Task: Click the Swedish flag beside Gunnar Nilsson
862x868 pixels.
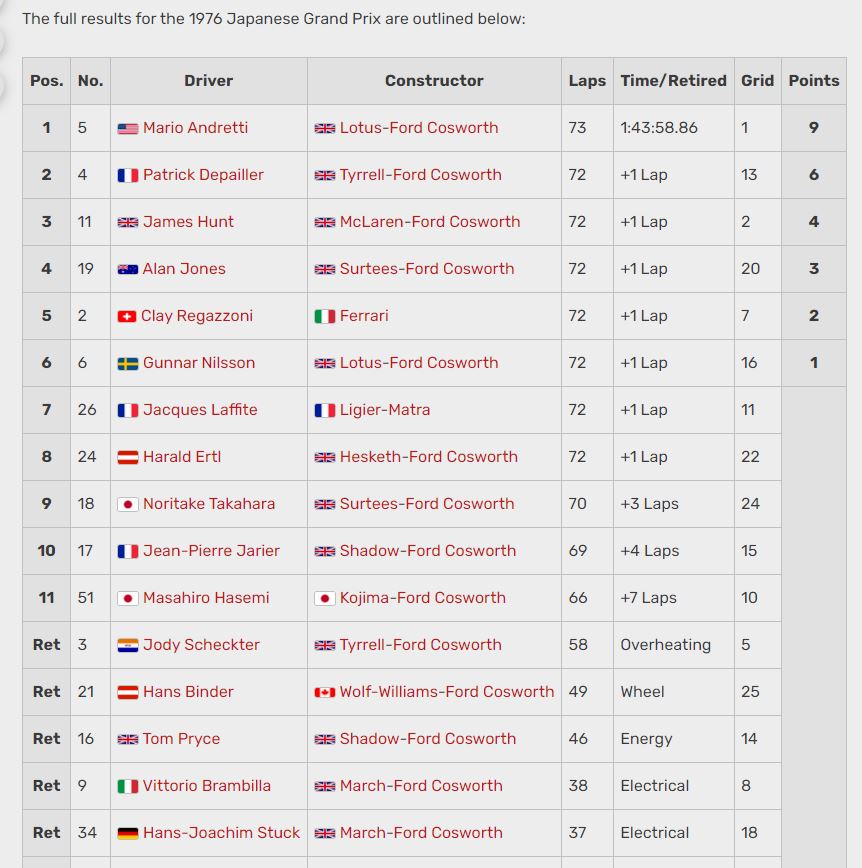Action: (x=127, y=364)
